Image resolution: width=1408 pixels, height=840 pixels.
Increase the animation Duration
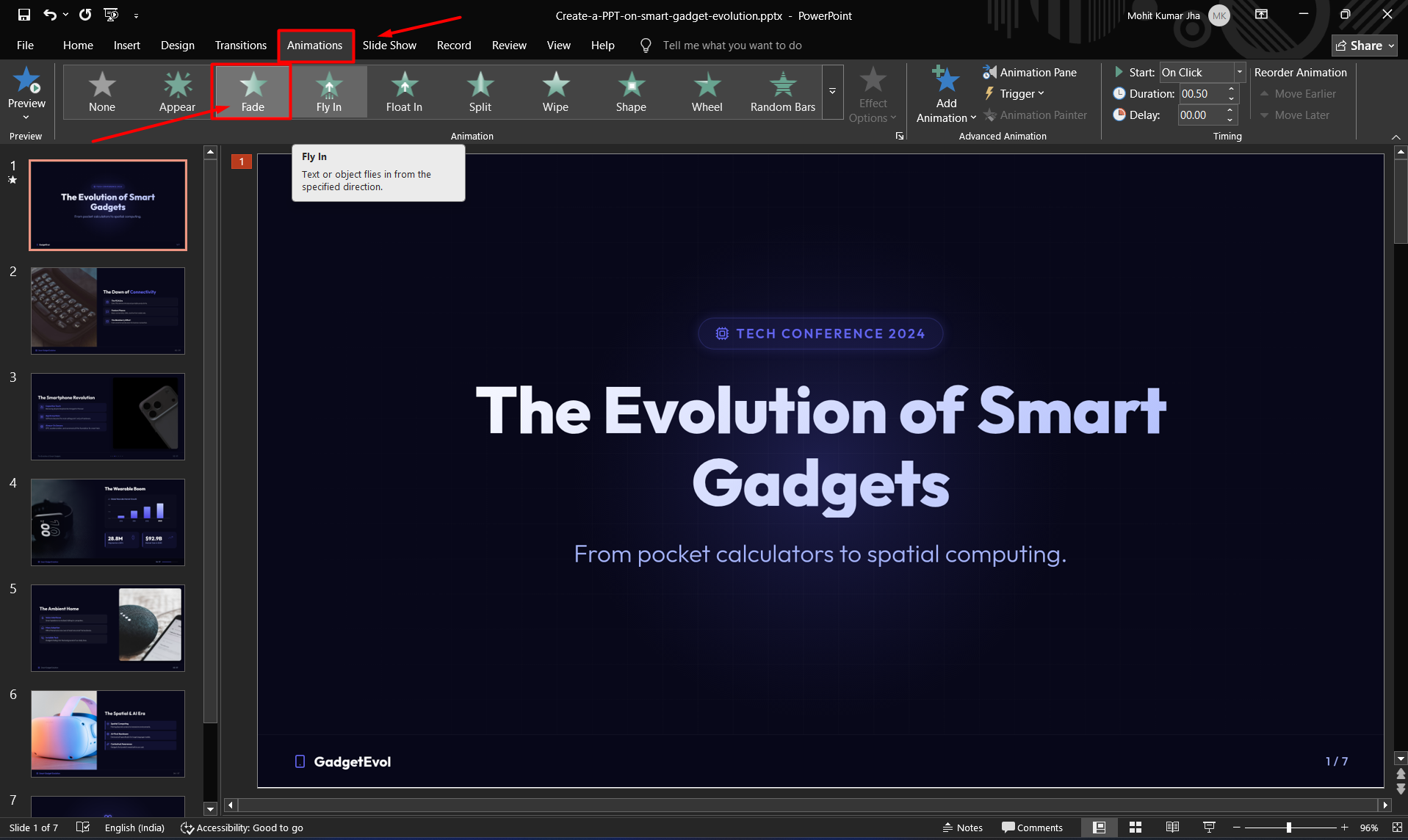[1232, 89]
